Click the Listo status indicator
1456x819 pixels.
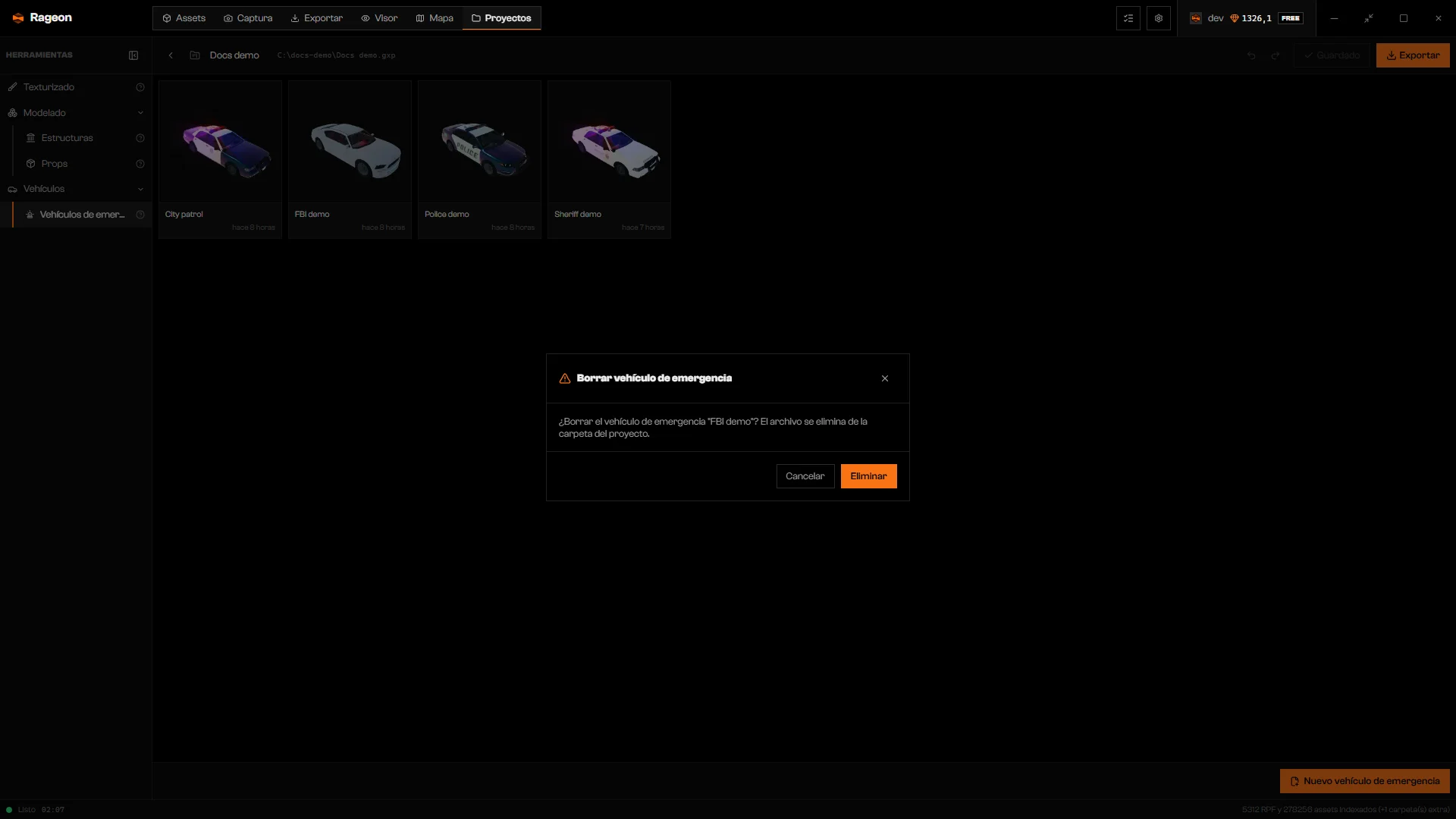(x=21, y=810)
